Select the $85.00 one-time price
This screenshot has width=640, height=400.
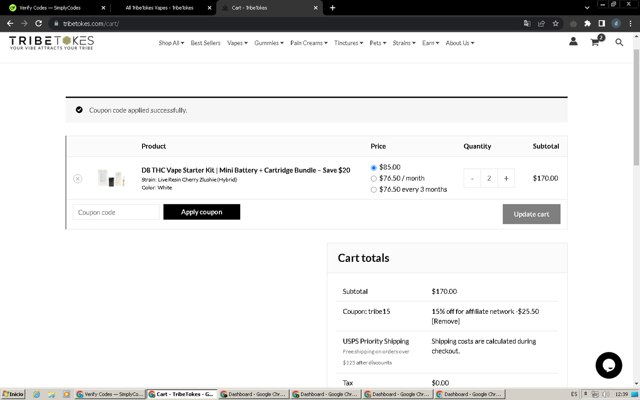tap(373, 168)
